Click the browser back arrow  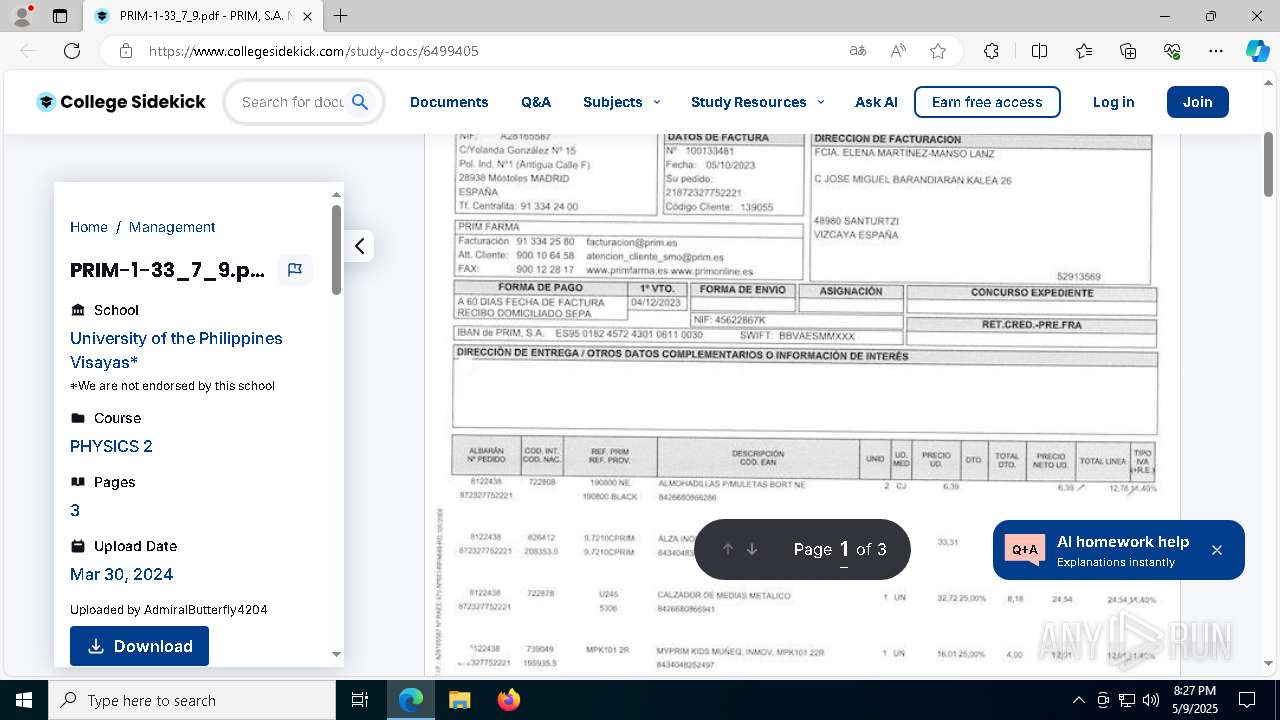pyautogui.click(x=28, y=51)
